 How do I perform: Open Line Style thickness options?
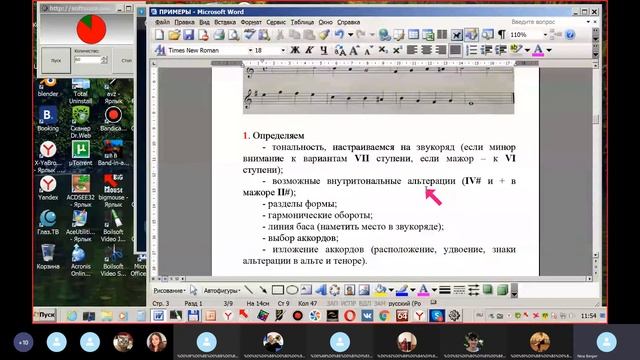coord(445,290)
